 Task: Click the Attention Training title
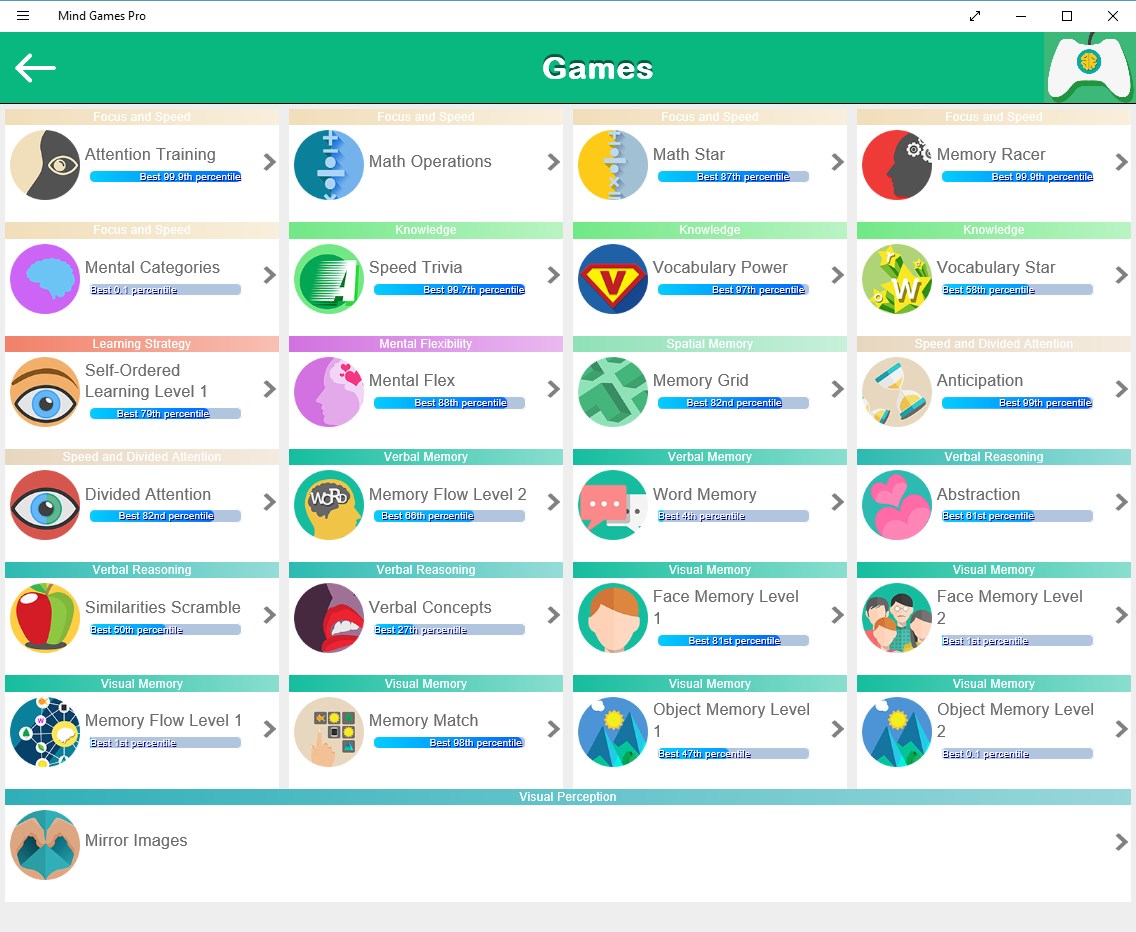click(150, 154)
